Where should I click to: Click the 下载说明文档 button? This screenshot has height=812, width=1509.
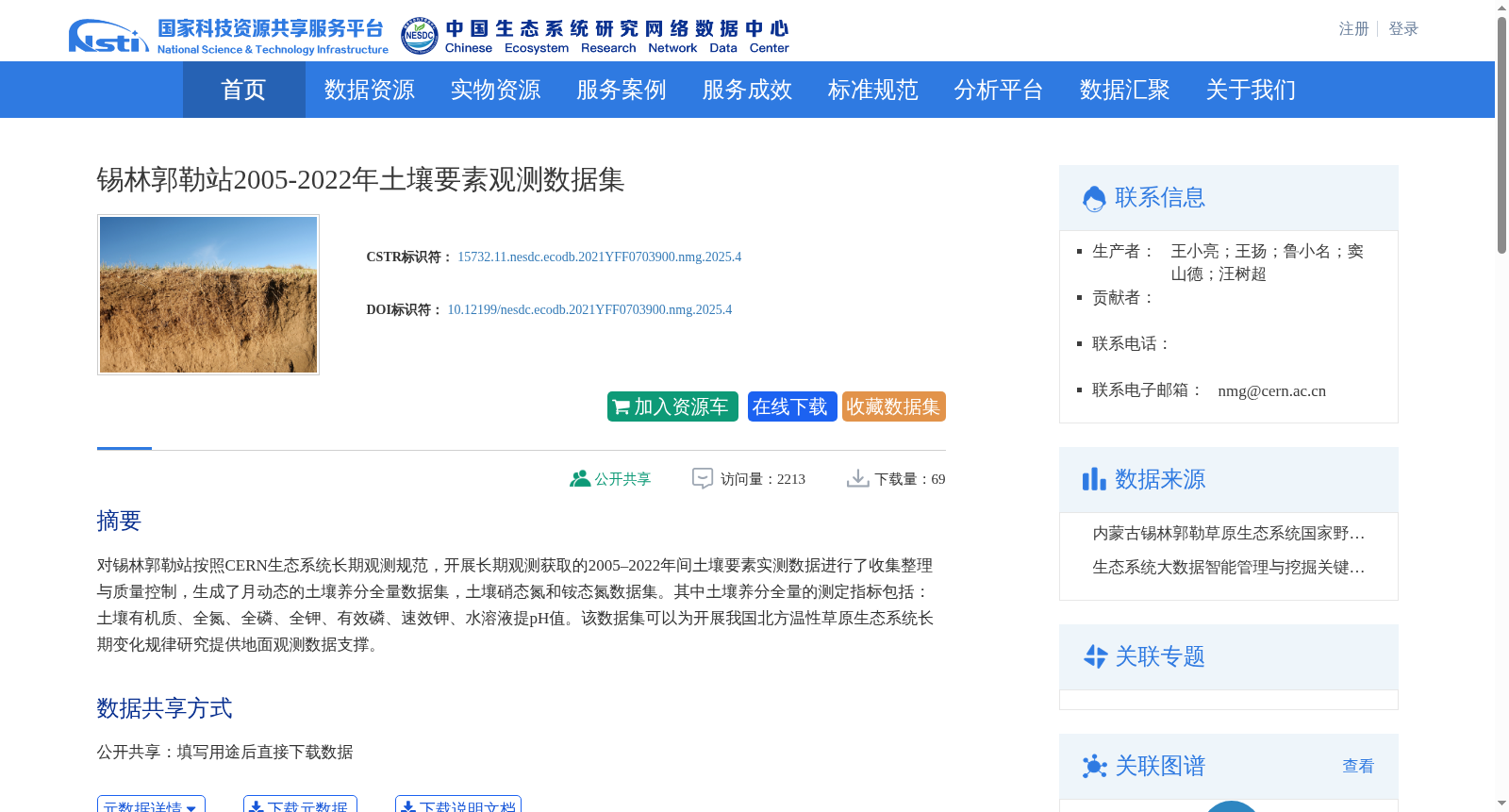[458, 804]
